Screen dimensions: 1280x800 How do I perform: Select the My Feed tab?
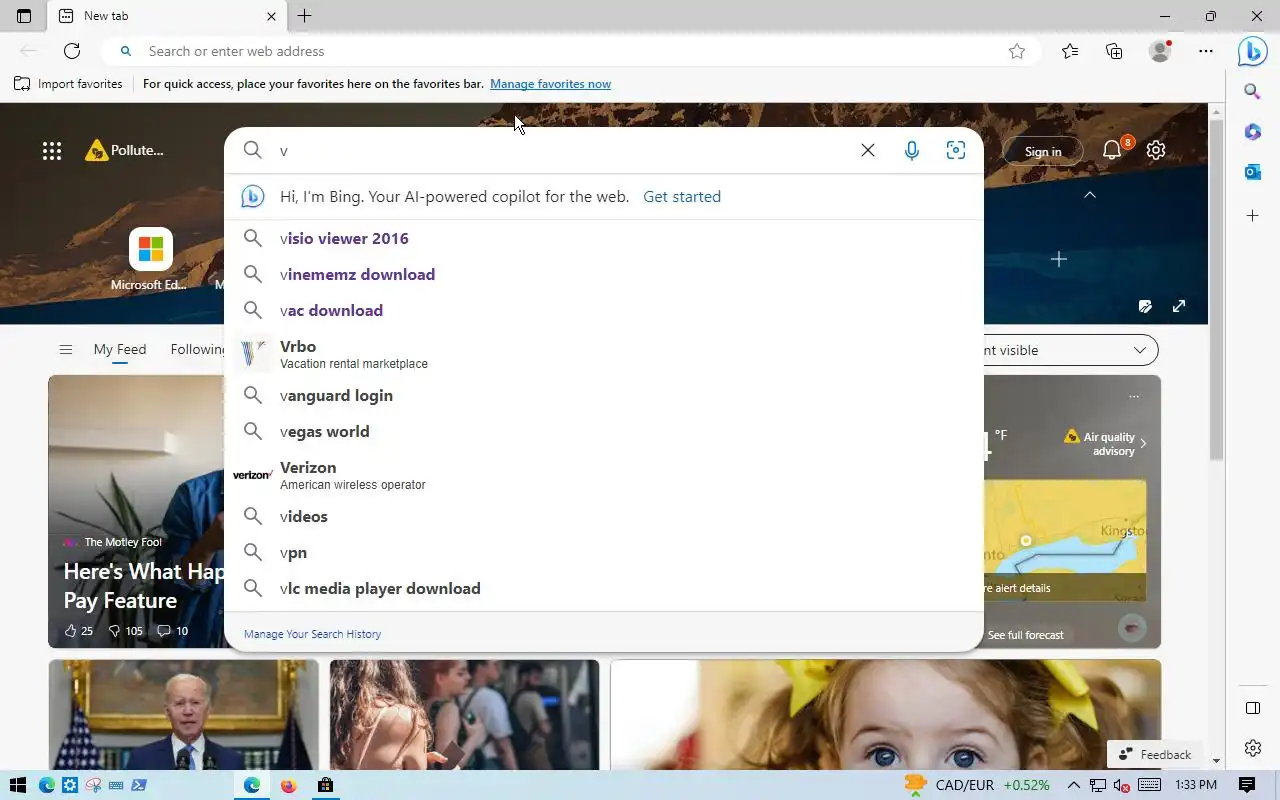coord(120,349)
